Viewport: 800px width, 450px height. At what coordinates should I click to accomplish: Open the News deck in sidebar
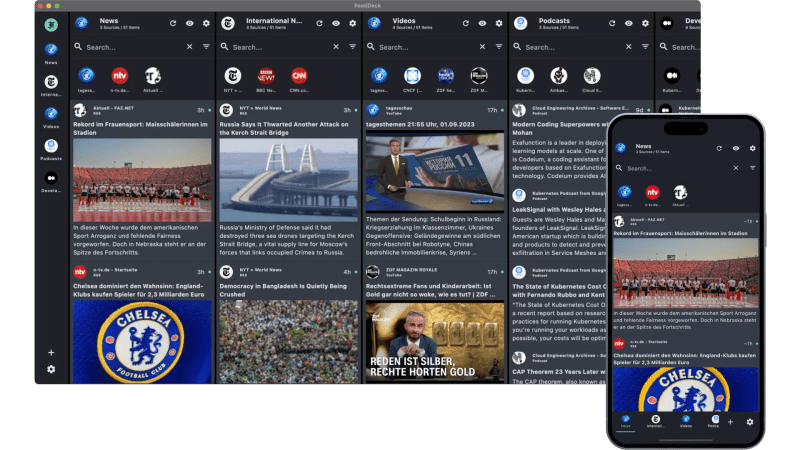click(x=51, y=53)
